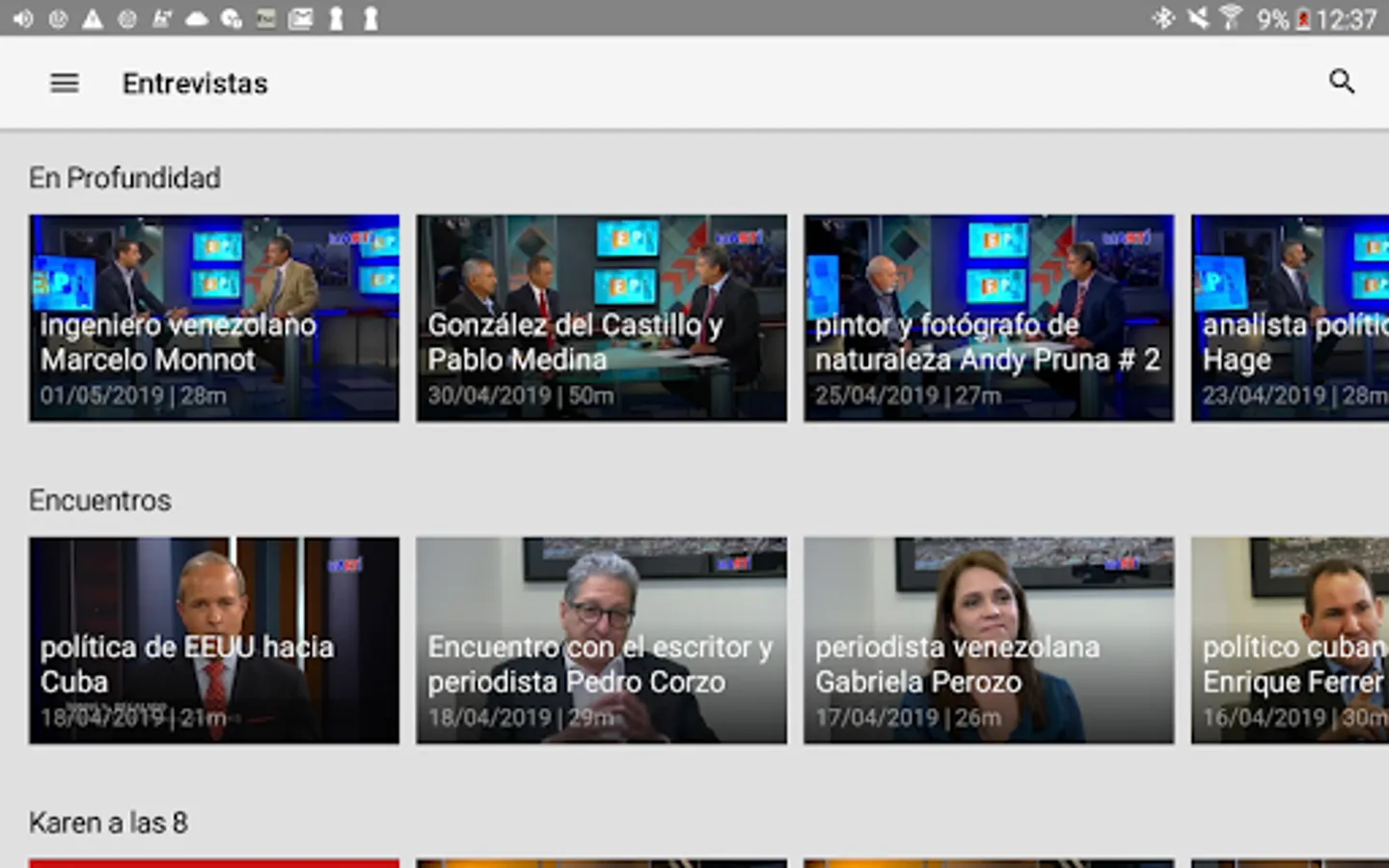Open política de EEUU hacia Cuba video
Image resolution: width=1389 pixels, height=868 pixels.
coord(214,640)
